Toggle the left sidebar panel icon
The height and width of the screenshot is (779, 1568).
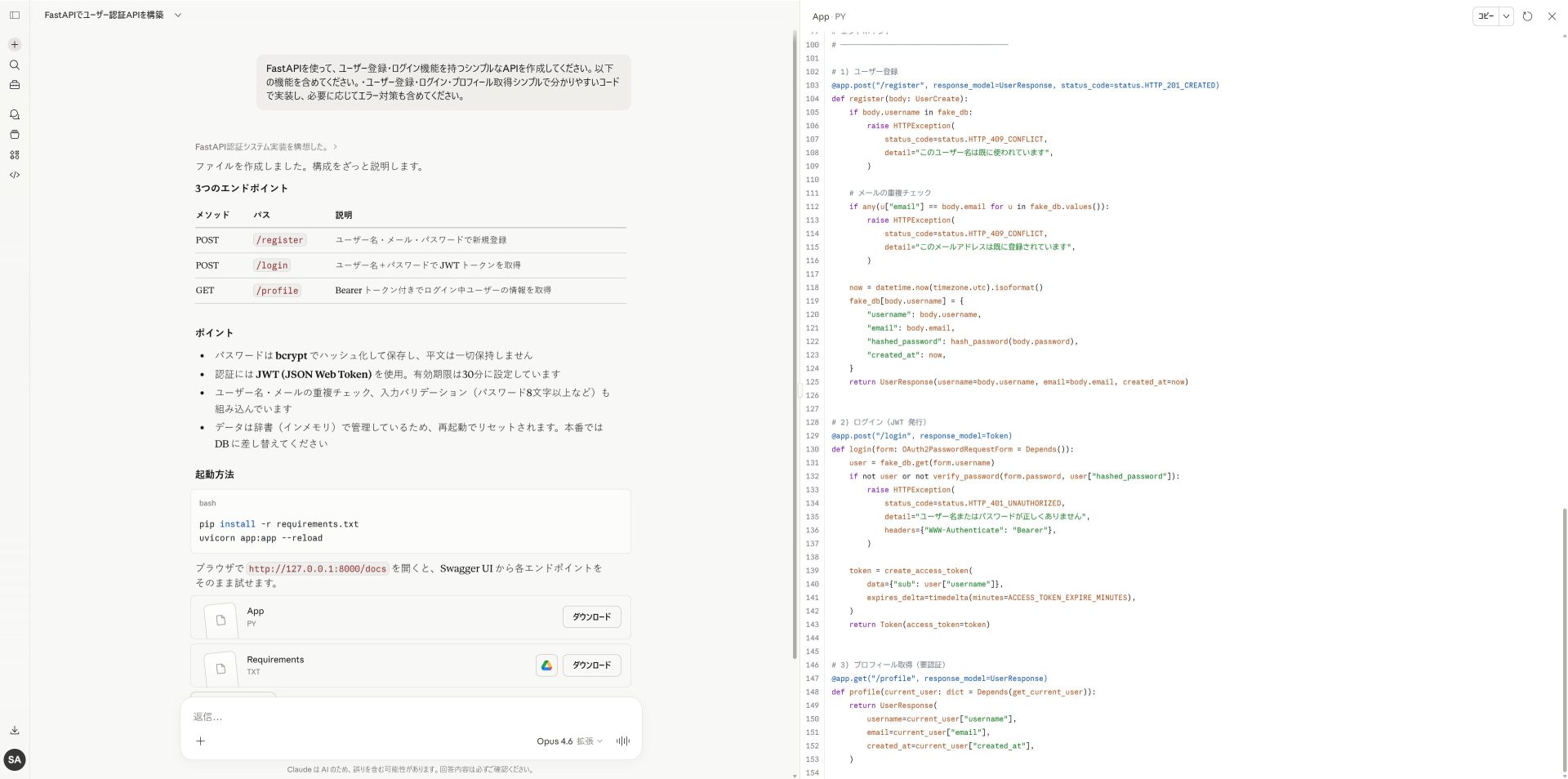[14, 15]
